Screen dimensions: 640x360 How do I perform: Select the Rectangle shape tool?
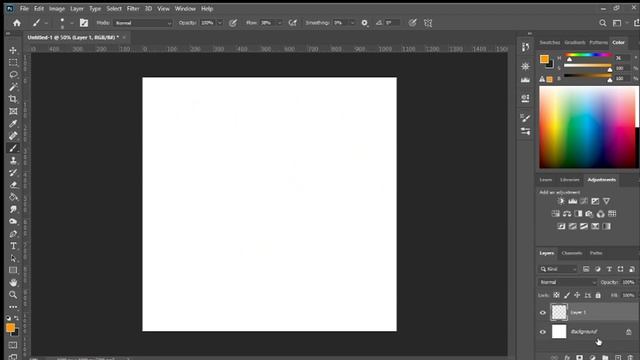pos(13,270)
